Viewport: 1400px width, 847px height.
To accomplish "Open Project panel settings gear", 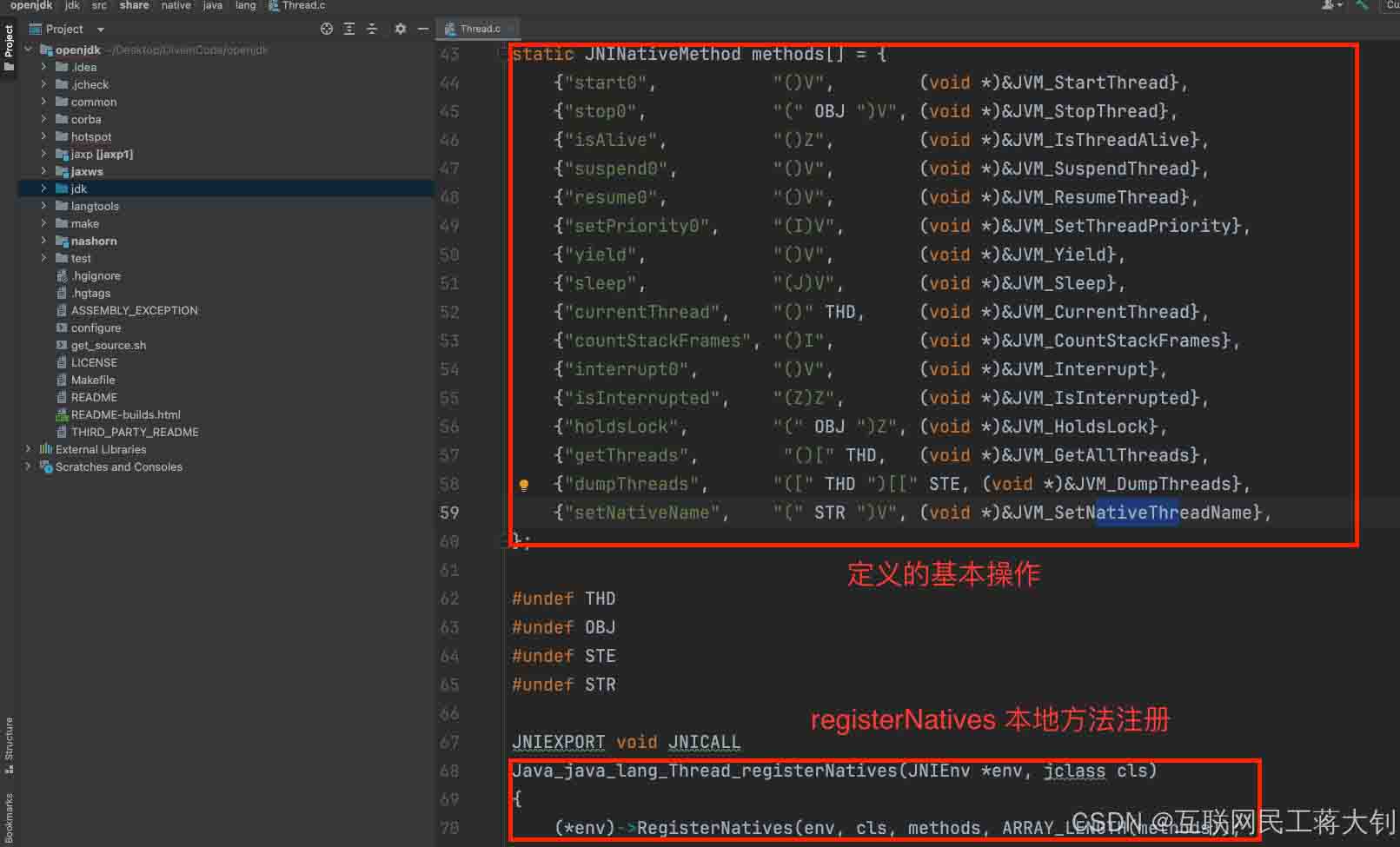I will [x=401, y=29].
